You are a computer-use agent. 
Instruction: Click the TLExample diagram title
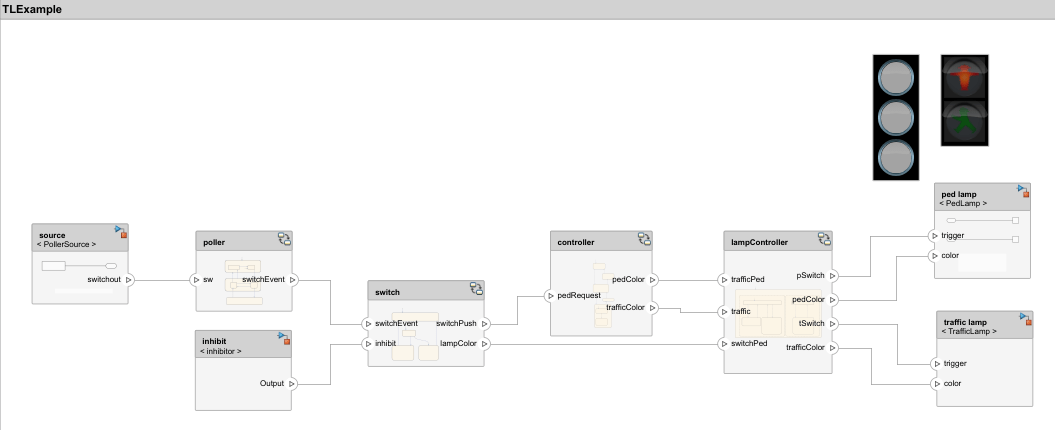(32, 9)
